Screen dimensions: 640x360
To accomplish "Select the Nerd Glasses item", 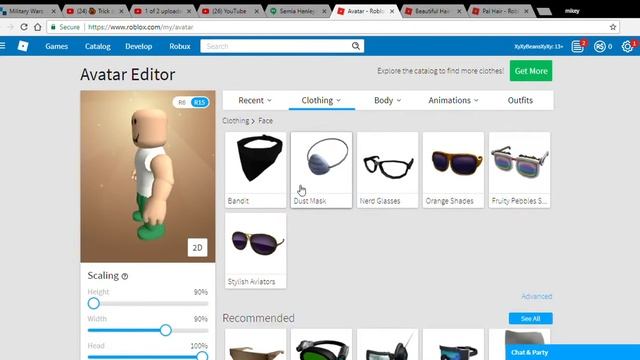I will pos(387,170).
